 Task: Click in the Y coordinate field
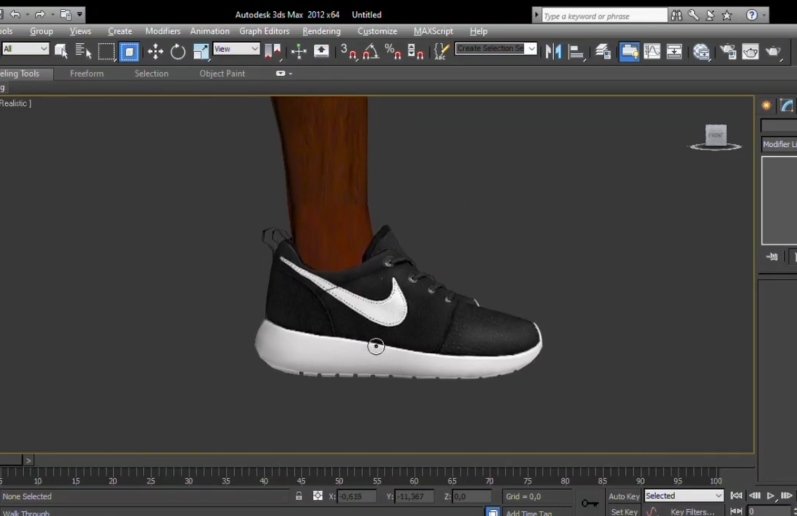click(414, 496)
